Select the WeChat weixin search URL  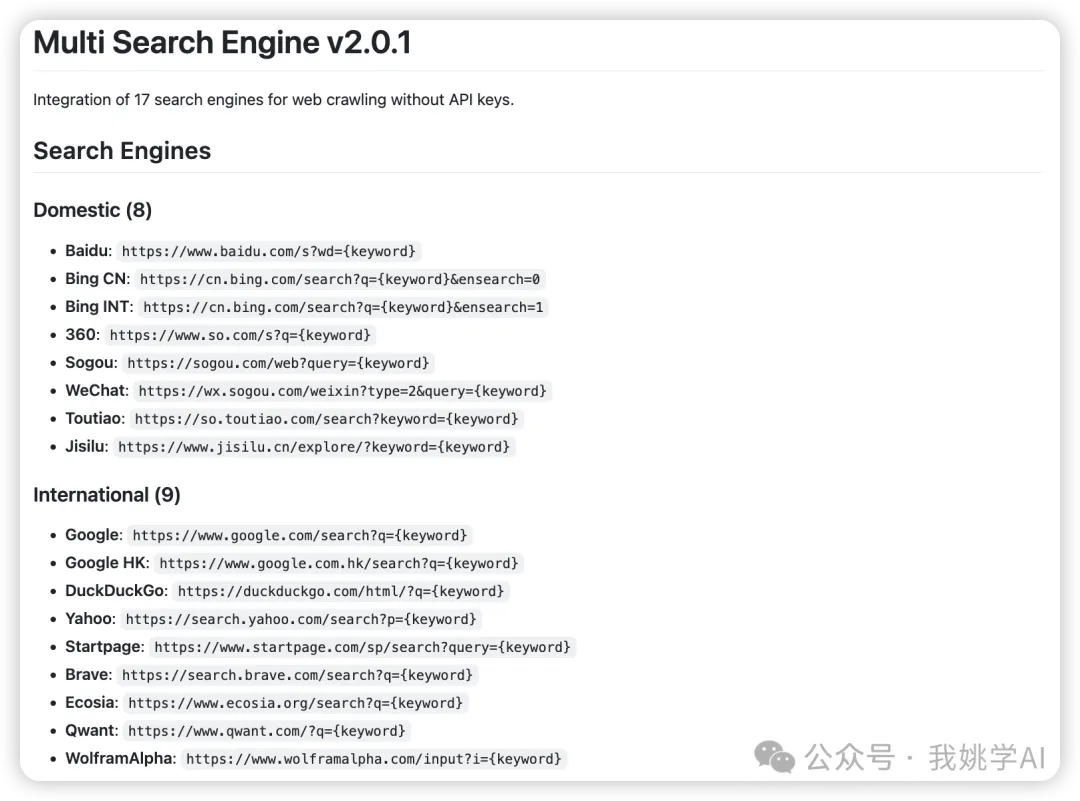[342, 391]
